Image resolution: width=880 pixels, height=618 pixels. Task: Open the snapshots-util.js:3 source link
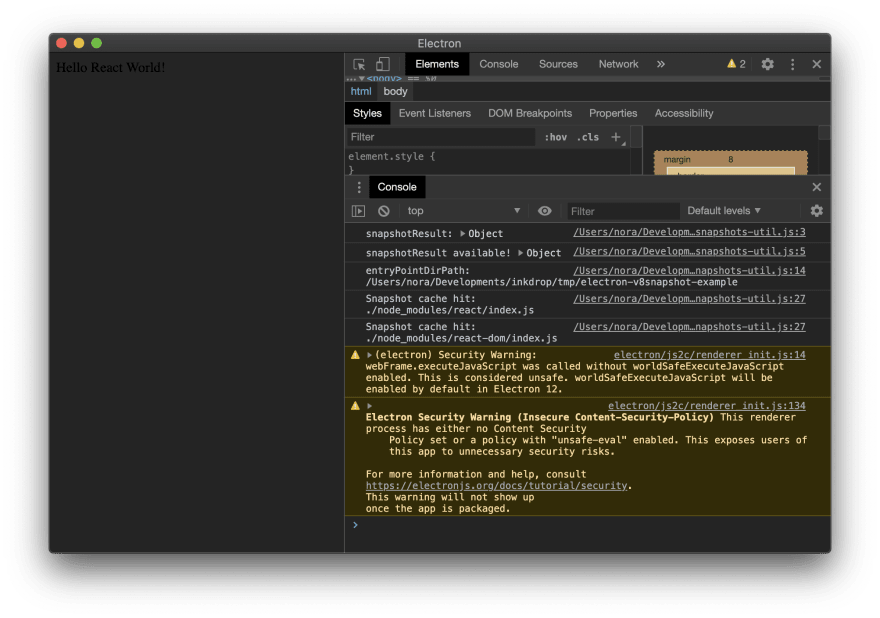pyautogui.click(x=689, y=232)
